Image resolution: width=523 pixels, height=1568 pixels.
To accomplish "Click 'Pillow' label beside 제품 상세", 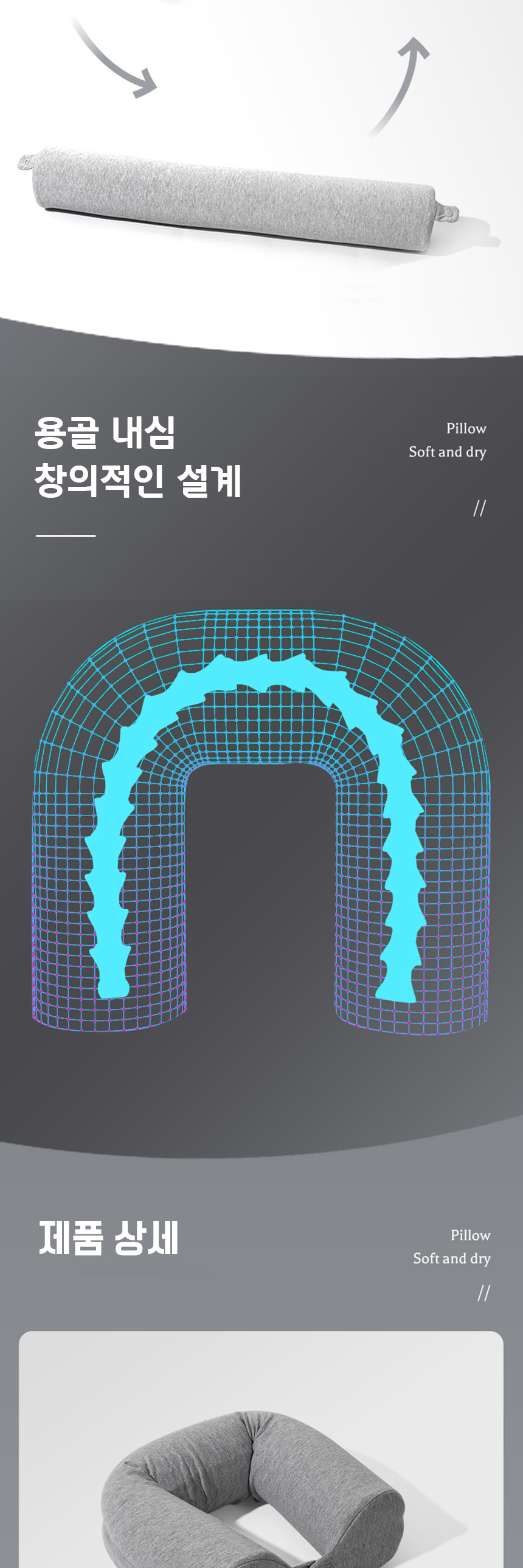I will coord(470,1235).
